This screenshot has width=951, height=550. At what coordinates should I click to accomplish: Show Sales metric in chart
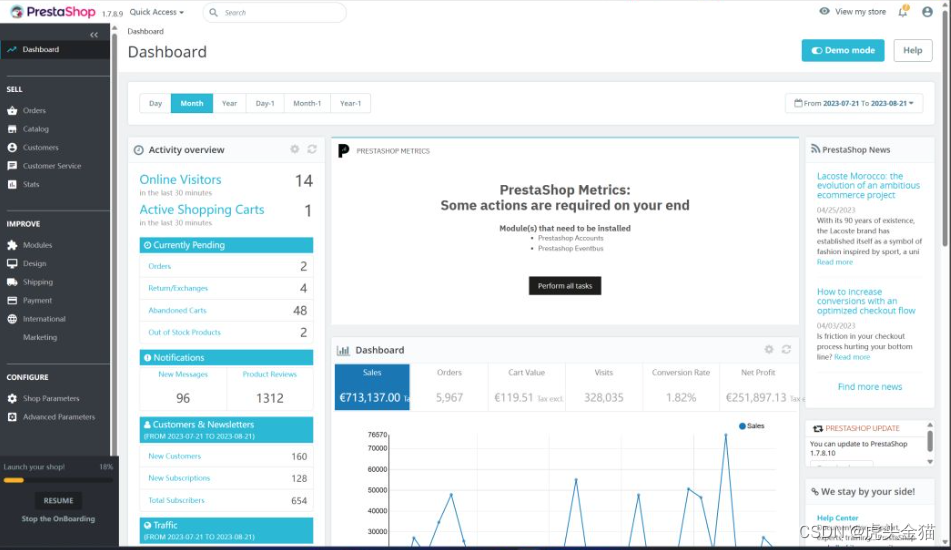point(372,387)
